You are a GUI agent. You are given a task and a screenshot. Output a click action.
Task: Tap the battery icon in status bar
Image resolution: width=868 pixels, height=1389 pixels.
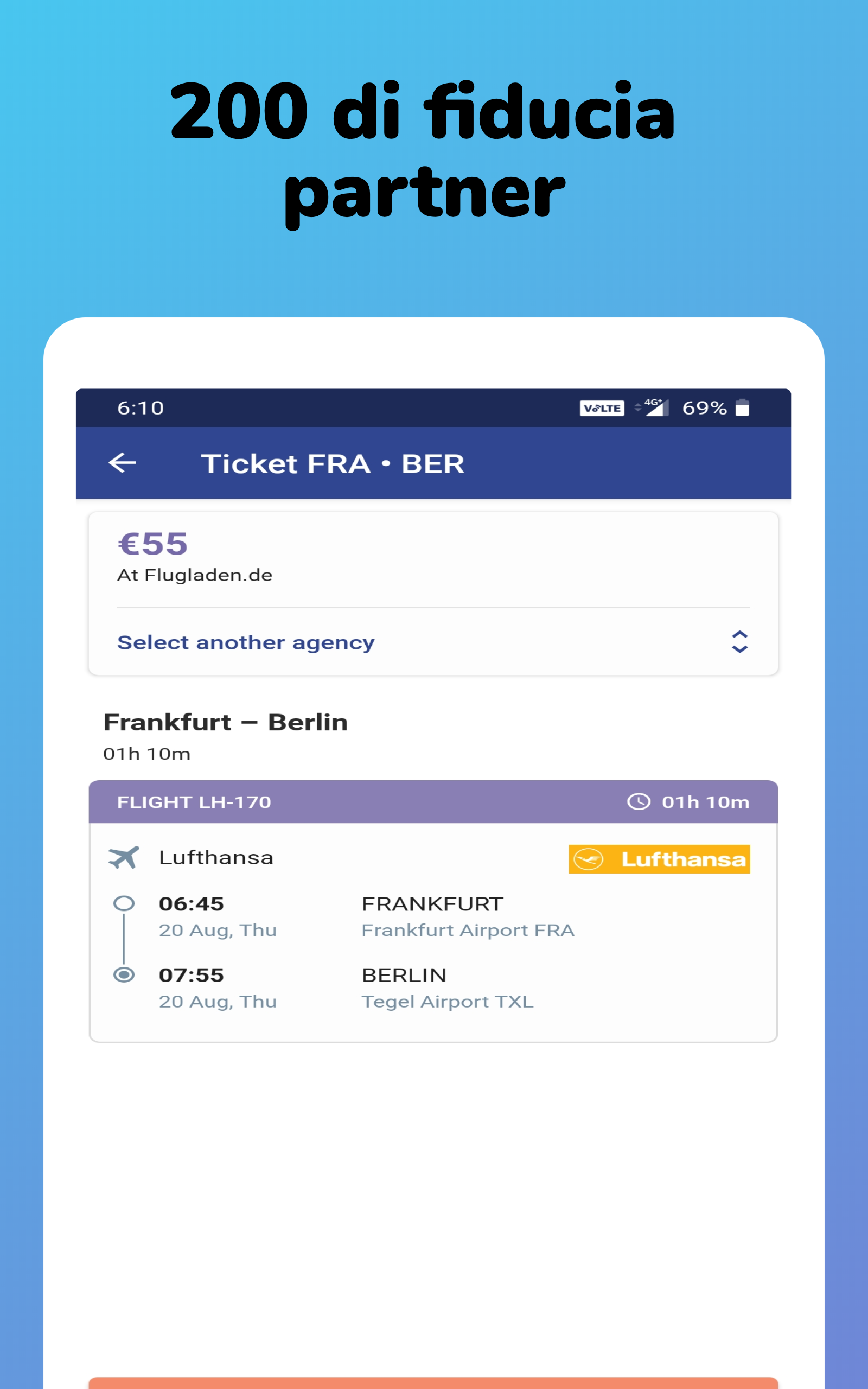click(x=742, y=407)
